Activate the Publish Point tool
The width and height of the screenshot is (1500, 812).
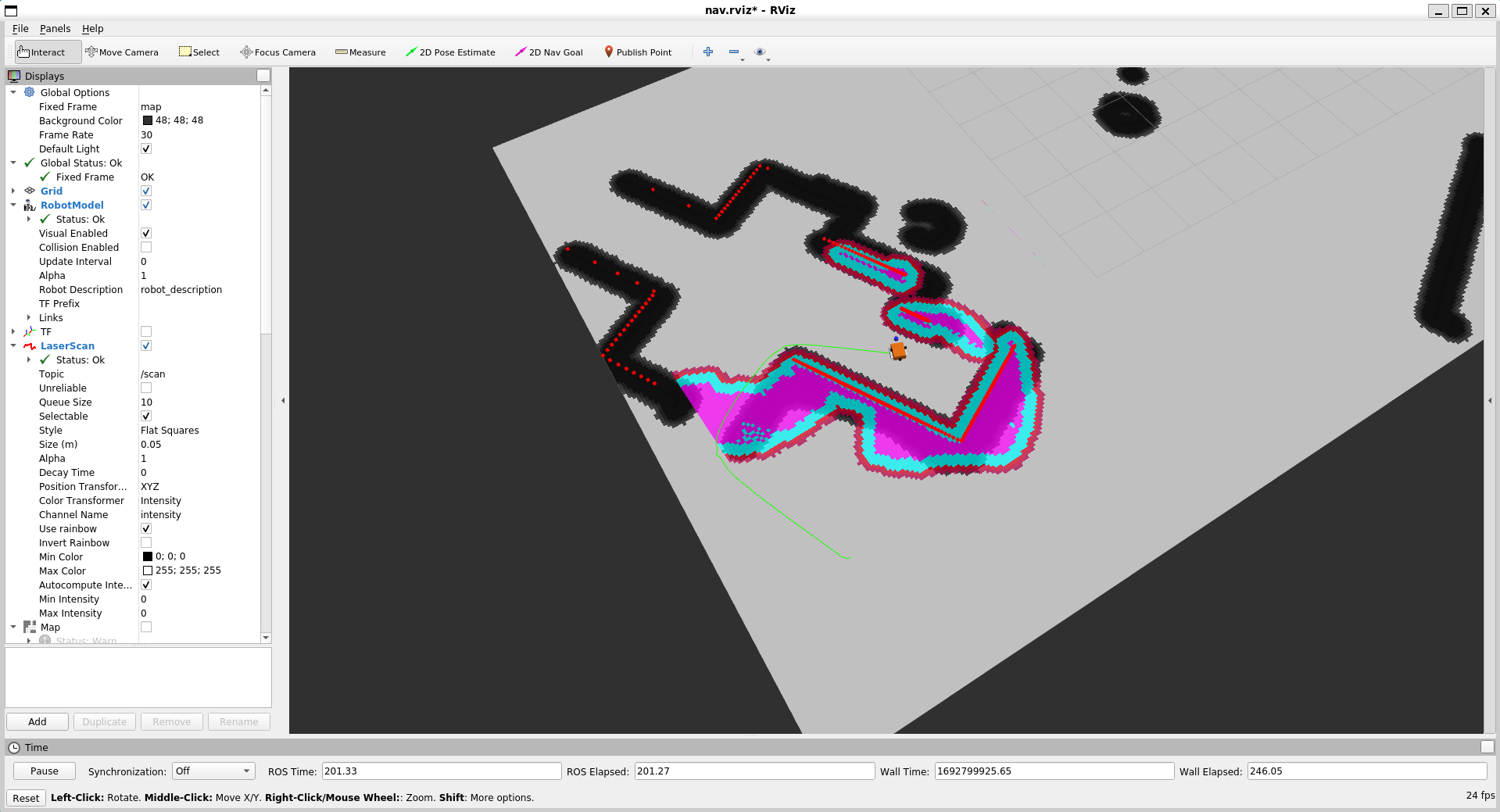pyautogui.click(x=638, y=52)
